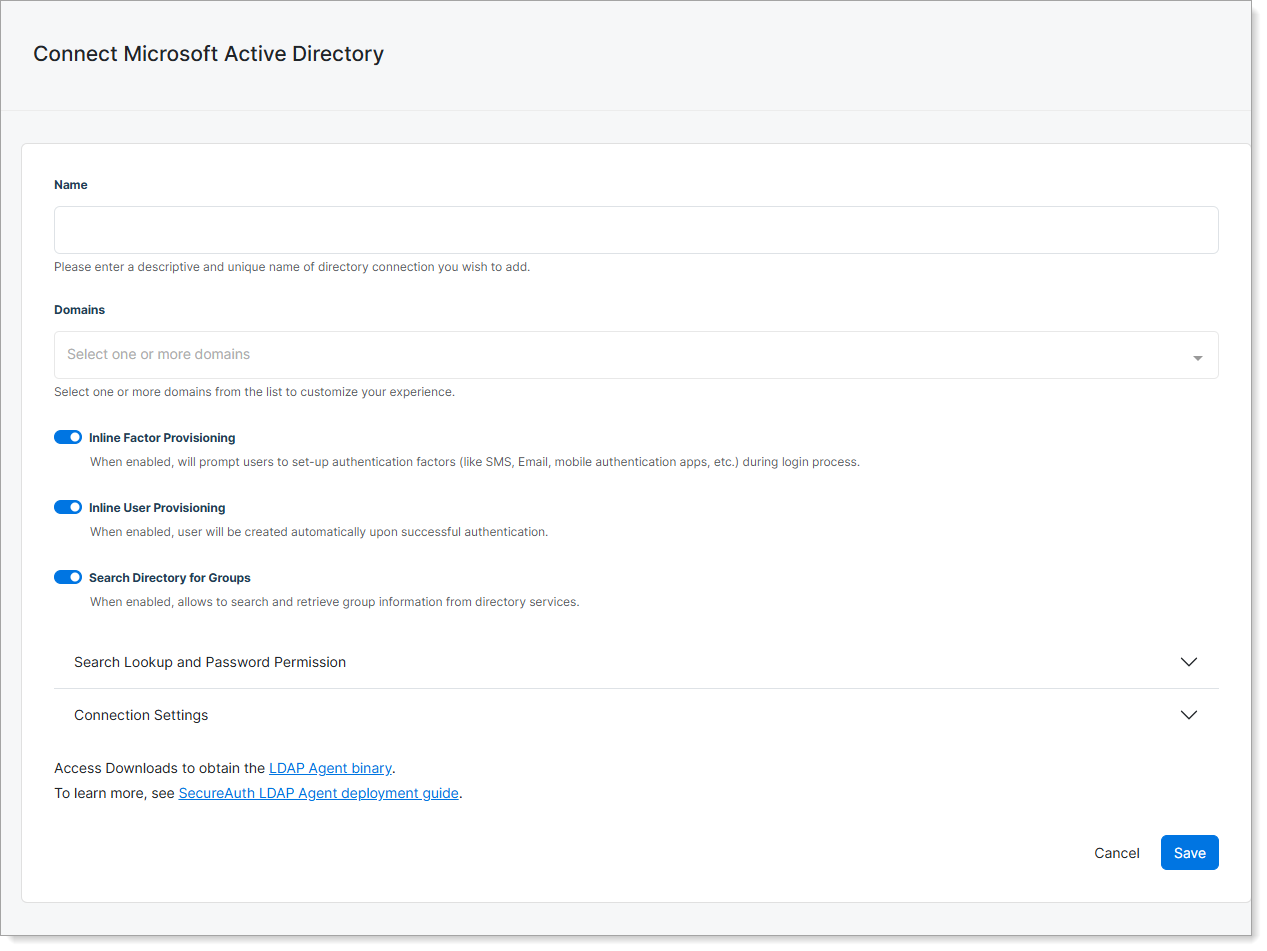Screen dimensions: 1267x951
Task: Click the Domains dropdown caret arrow
Action: [1197, 358]
